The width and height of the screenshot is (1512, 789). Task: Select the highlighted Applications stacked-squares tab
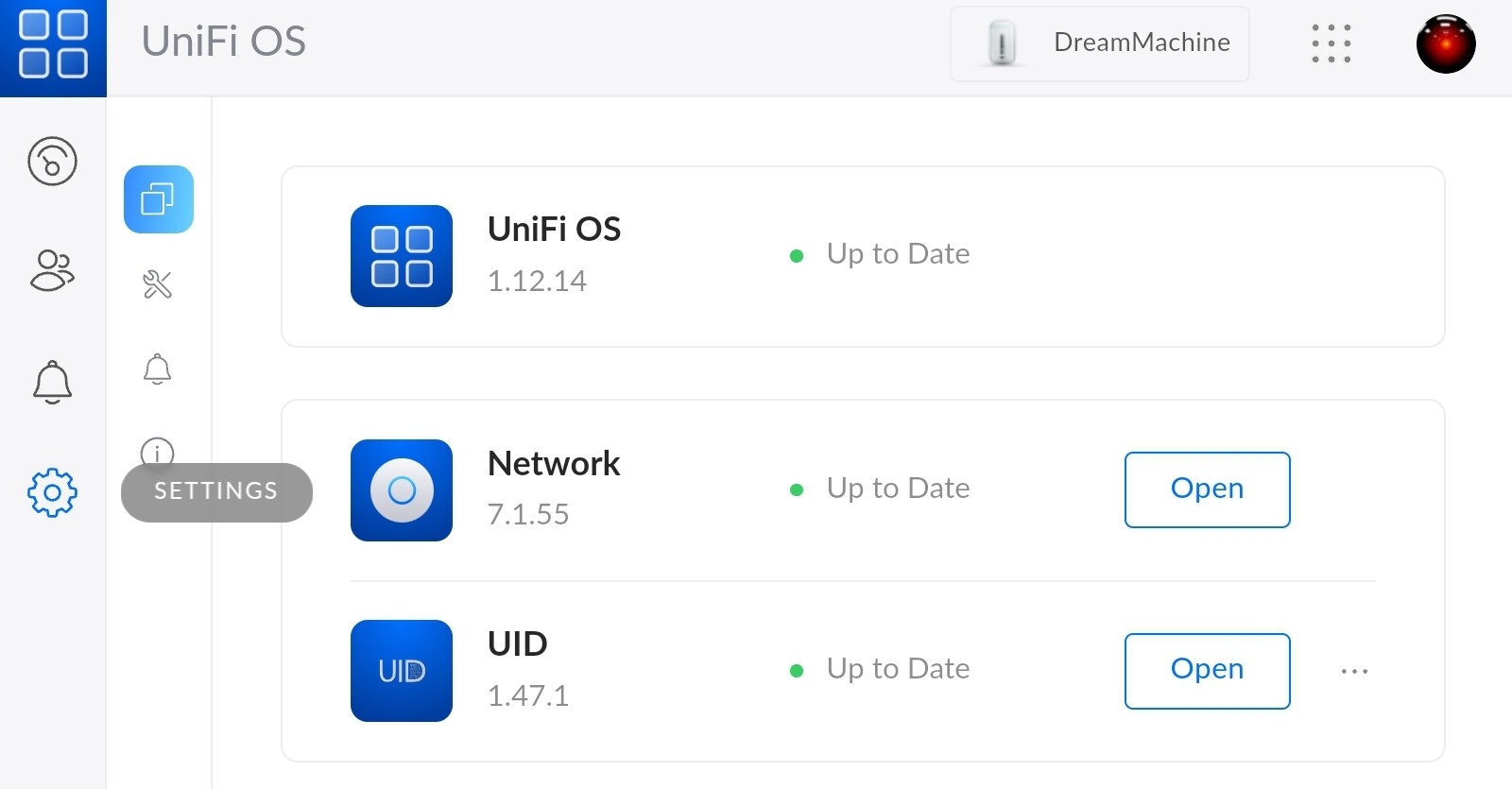point(158,199)
